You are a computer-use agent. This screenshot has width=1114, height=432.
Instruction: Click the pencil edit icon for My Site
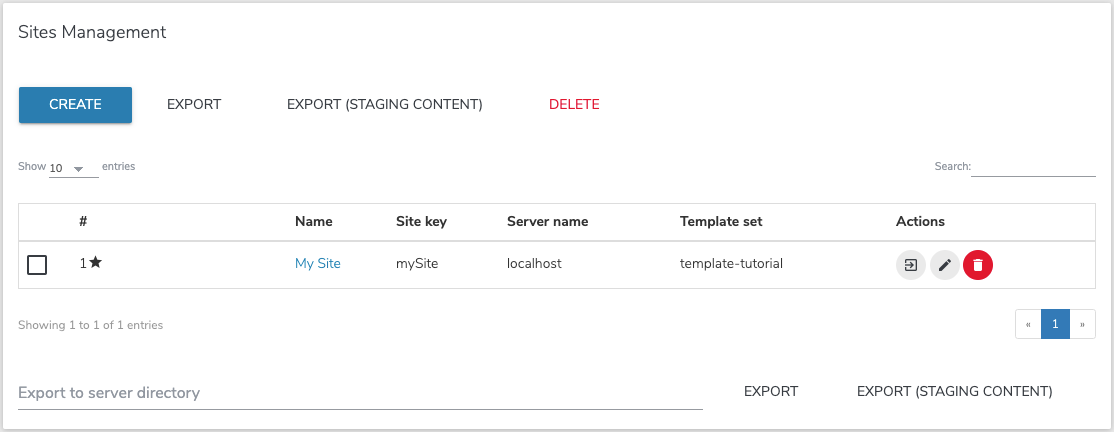944,265
